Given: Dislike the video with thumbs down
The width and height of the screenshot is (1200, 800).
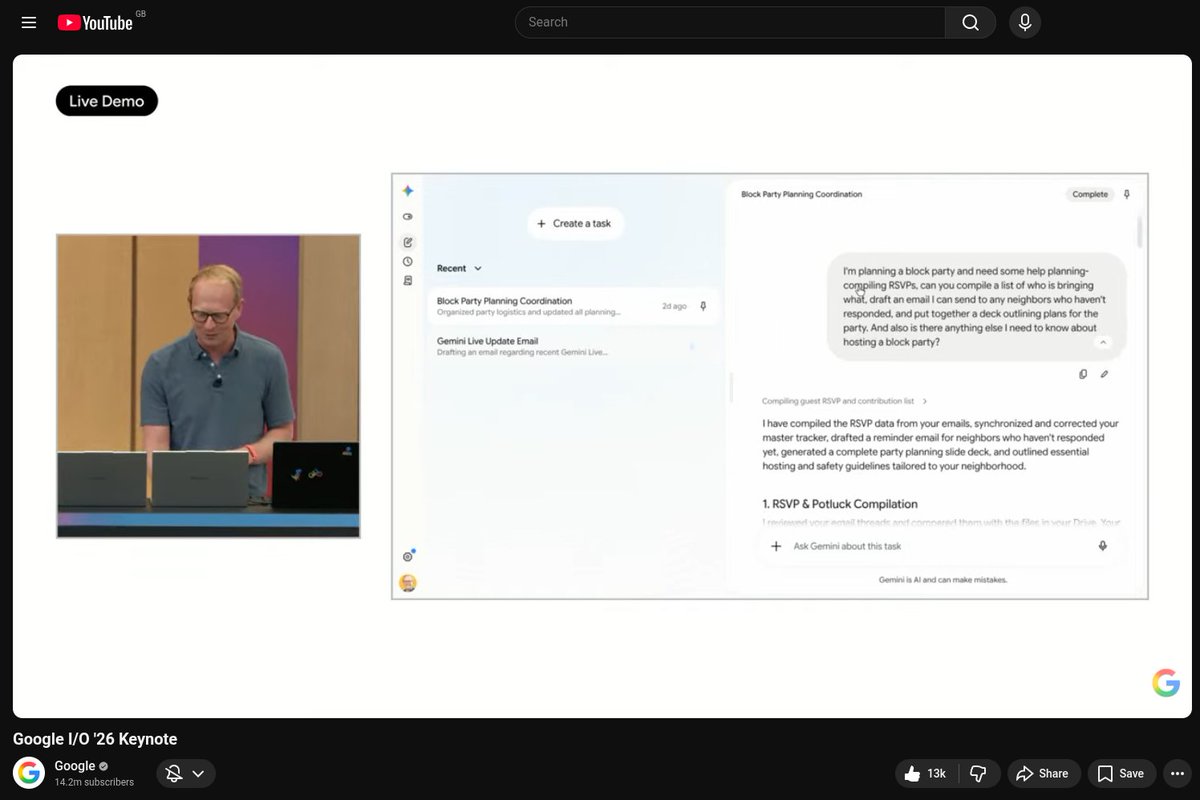Looking at the screenshot, I should (x=979, y=773).
